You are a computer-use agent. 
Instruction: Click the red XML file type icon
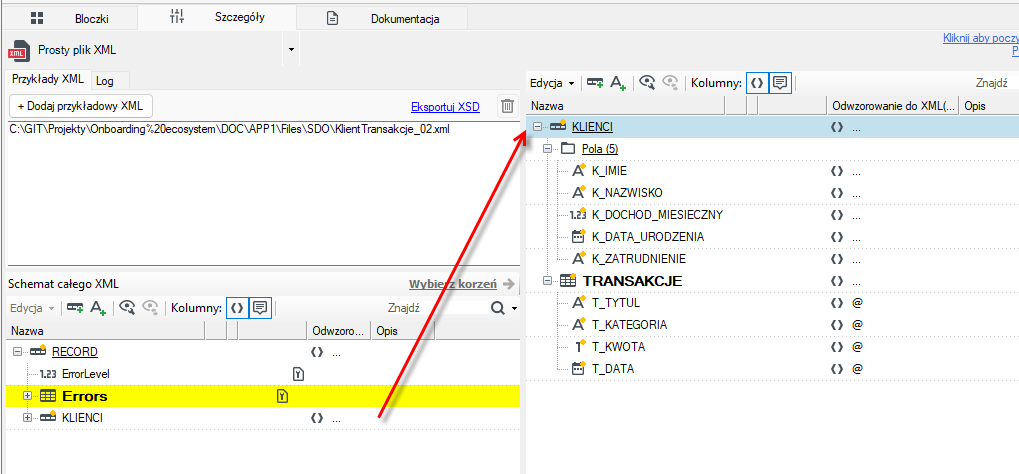tap(18, 50)
